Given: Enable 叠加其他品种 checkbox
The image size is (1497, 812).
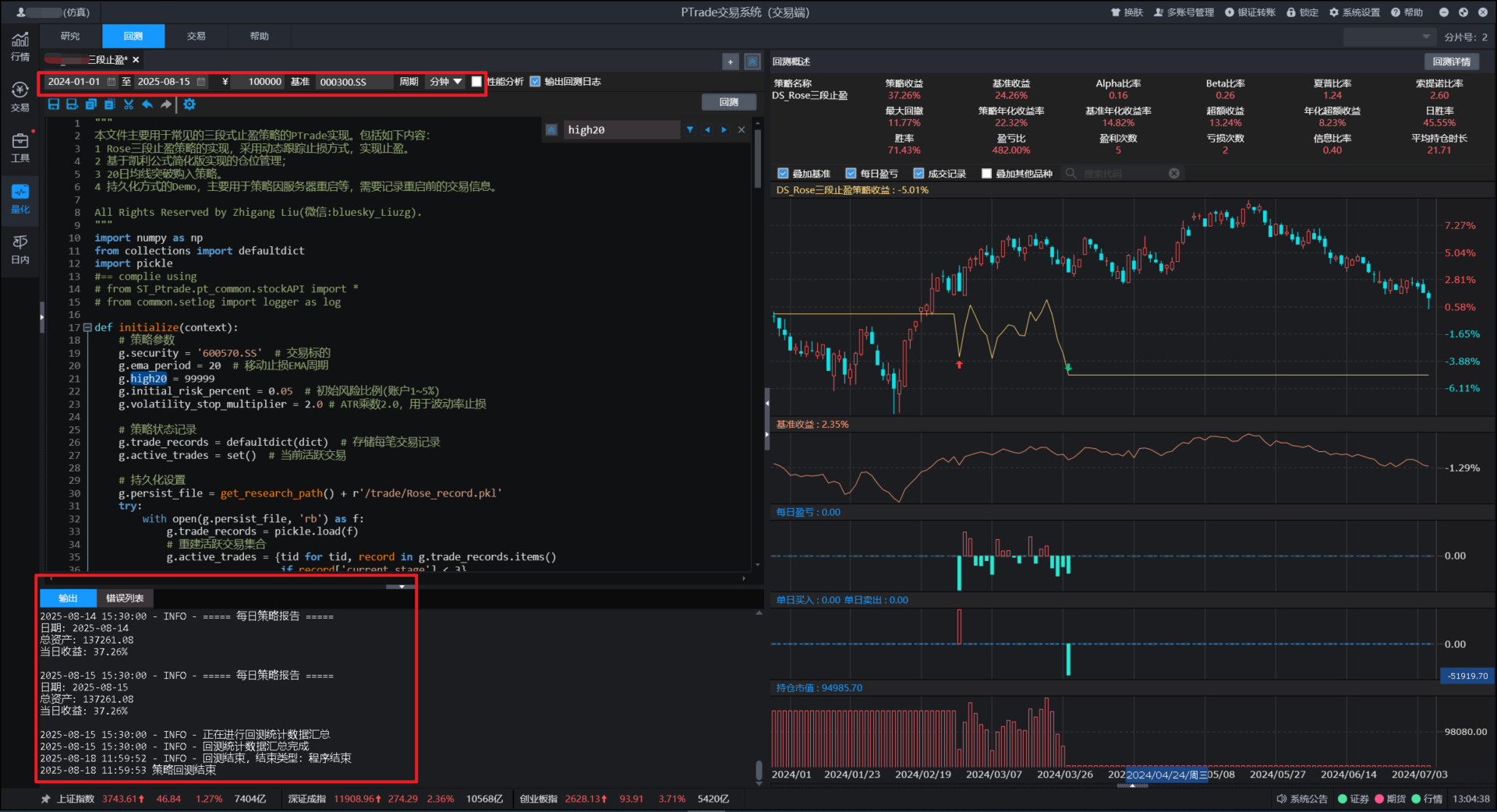Looking at the screenshot, I should pyautogui.click(x=986, y=174).
